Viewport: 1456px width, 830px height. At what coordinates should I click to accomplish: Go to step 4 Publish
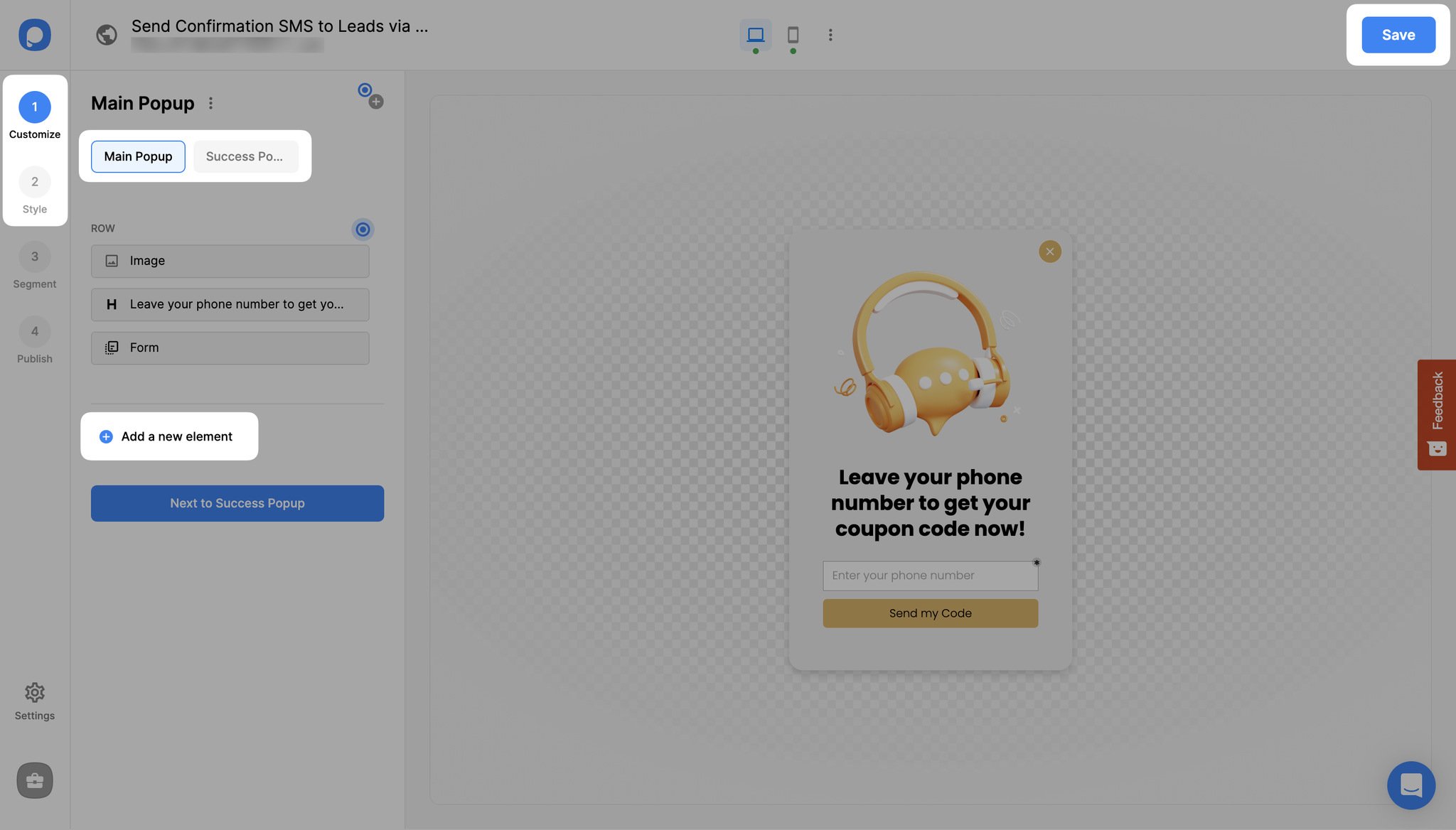[x=34, y=340]
